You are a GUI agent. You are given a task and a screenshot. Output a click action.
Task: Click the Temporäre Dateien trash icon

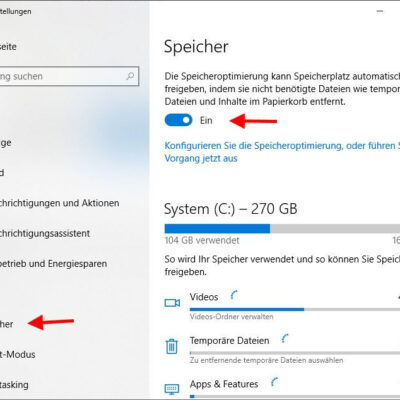172,346
